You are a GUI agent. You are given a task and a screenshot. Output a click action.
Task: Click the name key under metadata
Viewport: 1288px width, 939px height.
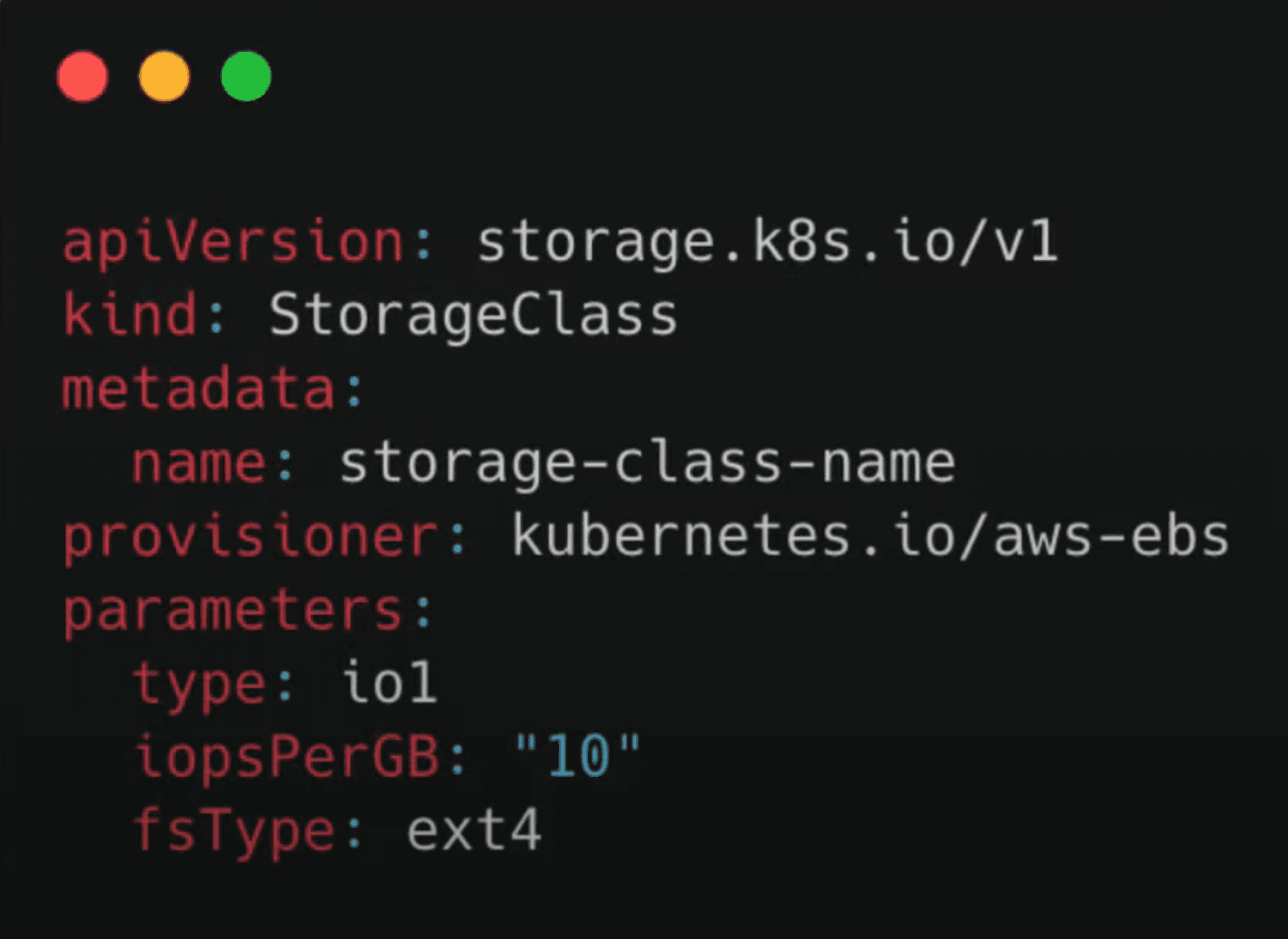199,463
